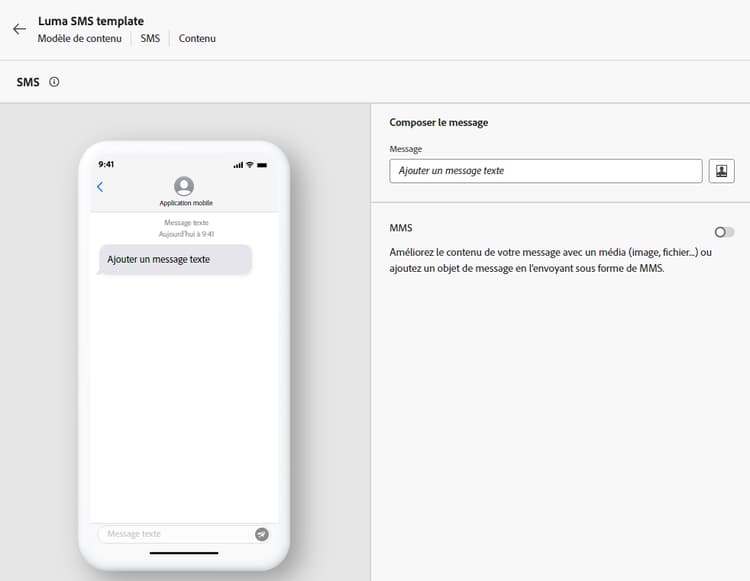Image resolution: width=750 pixels, height=581 pixels.
Task: Click the 'Composer le message' heading
Action: [x=439, y=122]
